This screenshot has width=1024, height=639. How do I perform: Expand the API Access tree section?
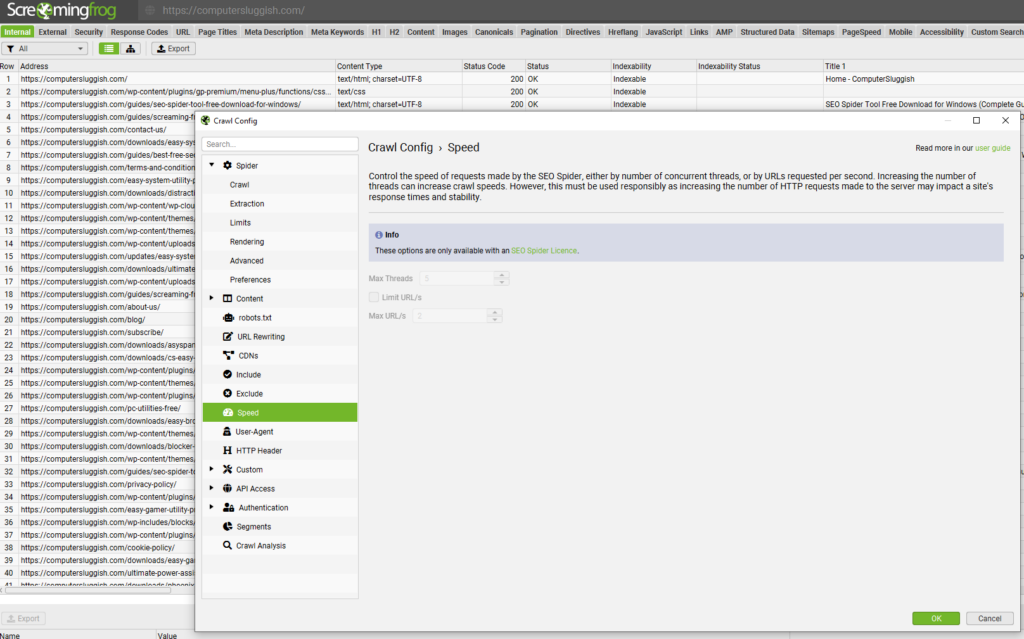(x=212, y=488)
